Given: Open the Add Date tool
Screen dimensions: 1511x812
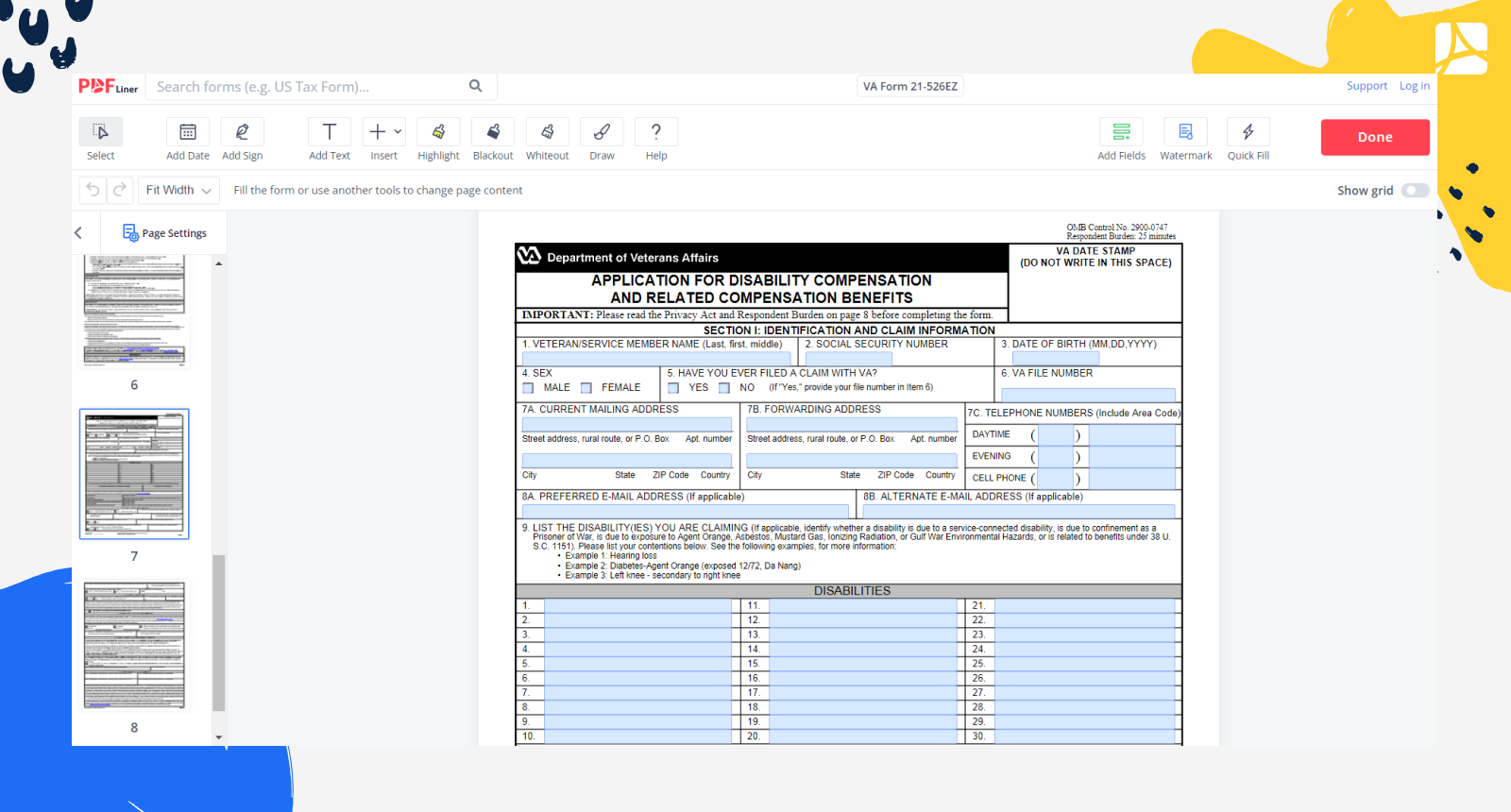Looking at the screenshot, I should (188, 132).
